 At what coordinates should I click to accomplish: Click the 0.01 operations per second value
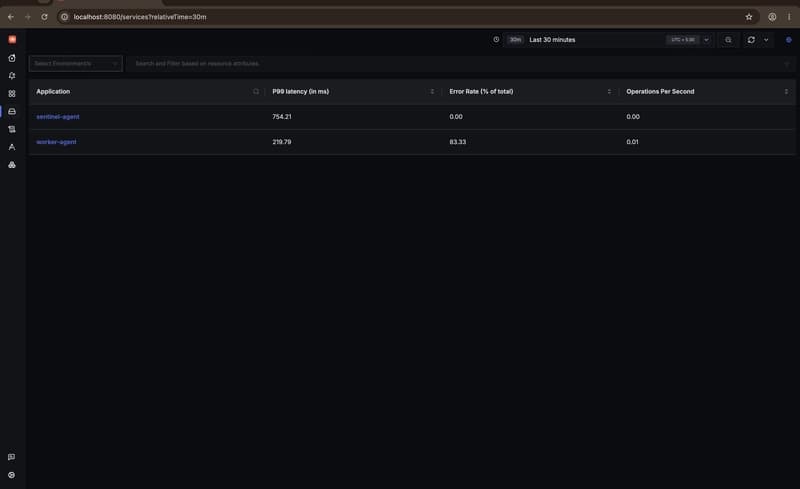coord(632,142)
